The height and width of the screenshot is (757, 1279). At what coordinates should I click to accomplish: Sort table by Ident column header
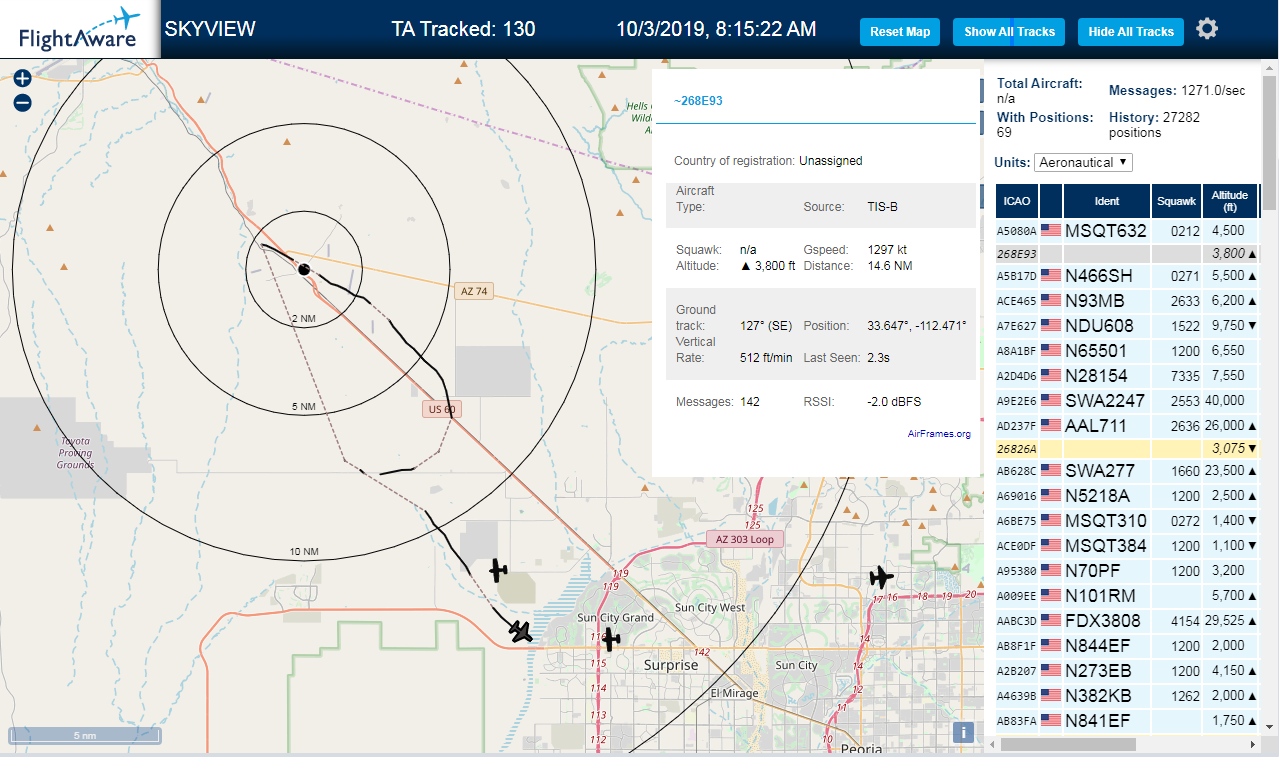tap(1107, 201)
